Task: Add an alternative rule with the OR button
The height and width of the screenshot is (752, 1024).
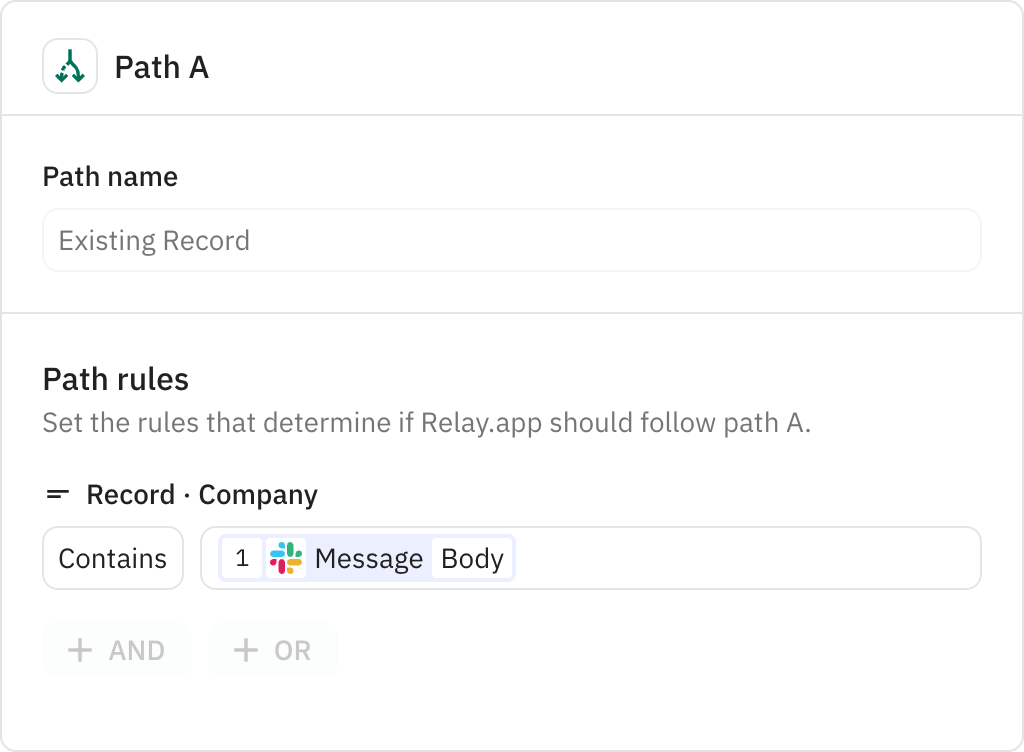Action: pyautogui.click(x=272, y=650)
